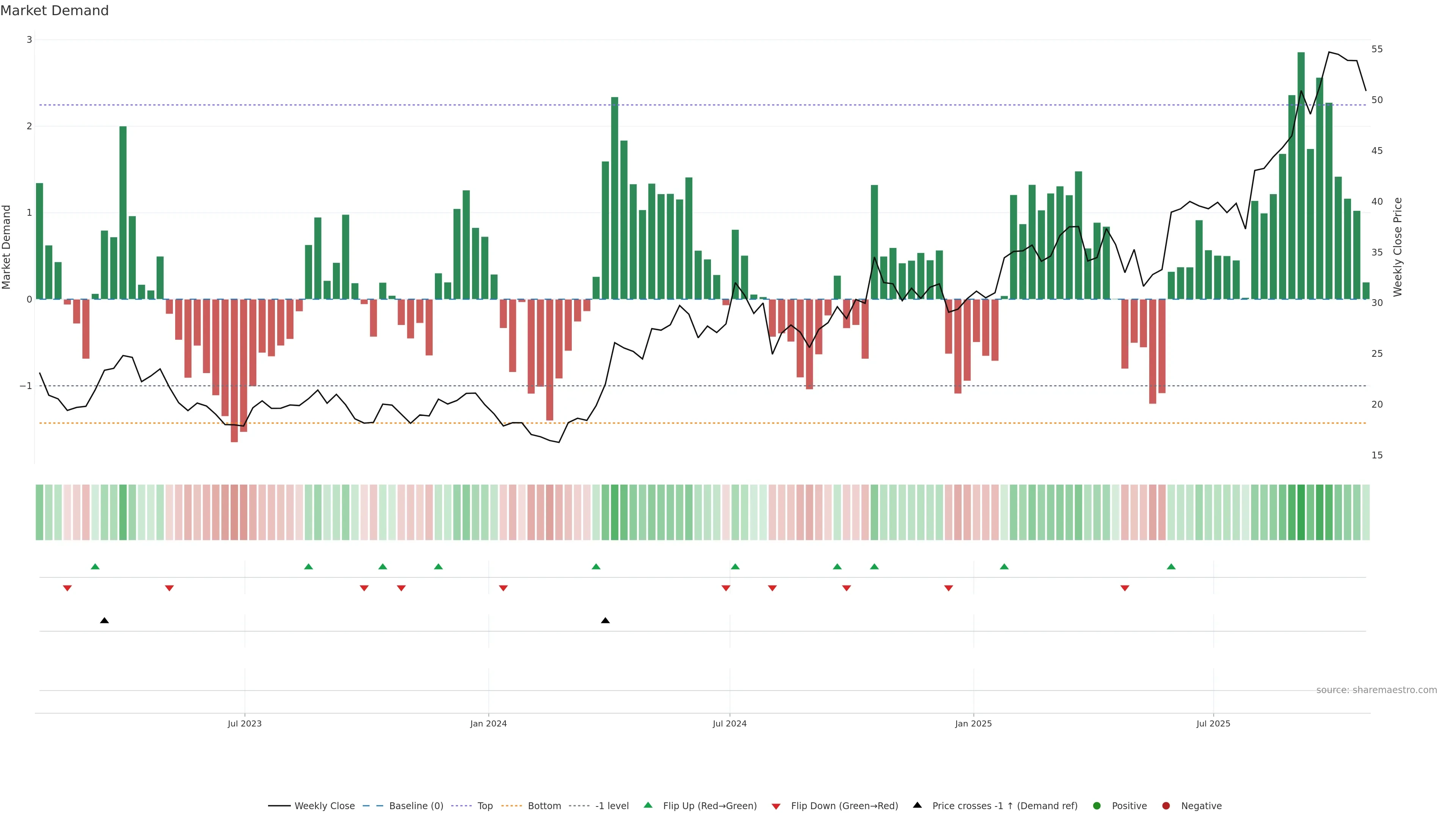The image size is (1456, 819).
Task: Click black triangle marker near April 2024
Action: [606, 621]
